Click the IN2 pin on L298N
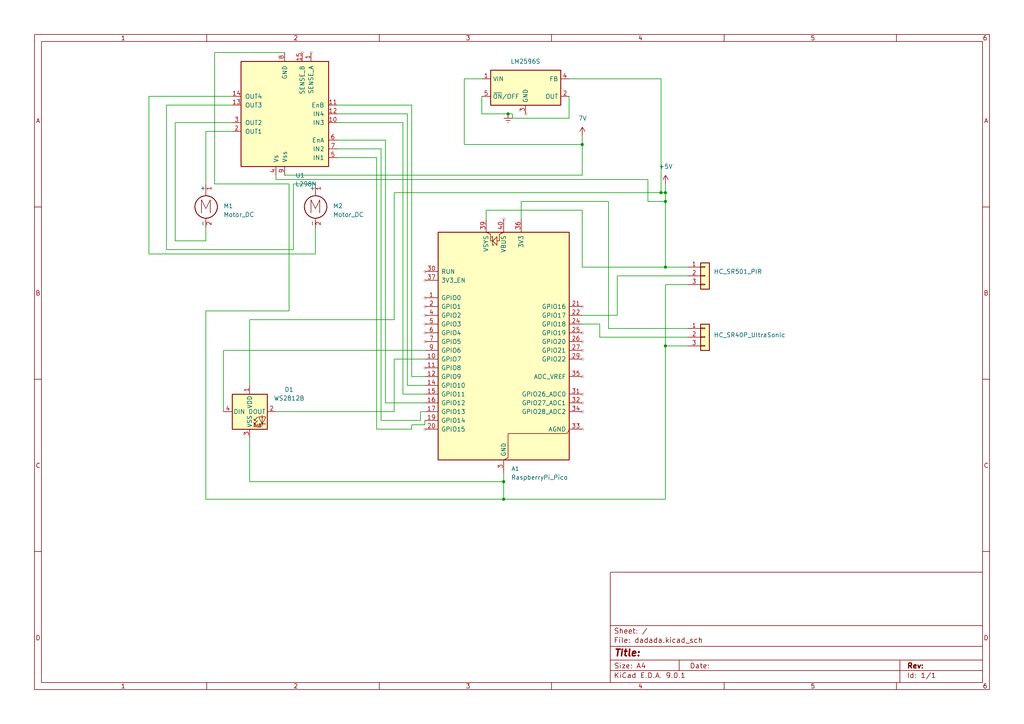Viewport: 1024px width, 724px height. (x=318, y=149)
